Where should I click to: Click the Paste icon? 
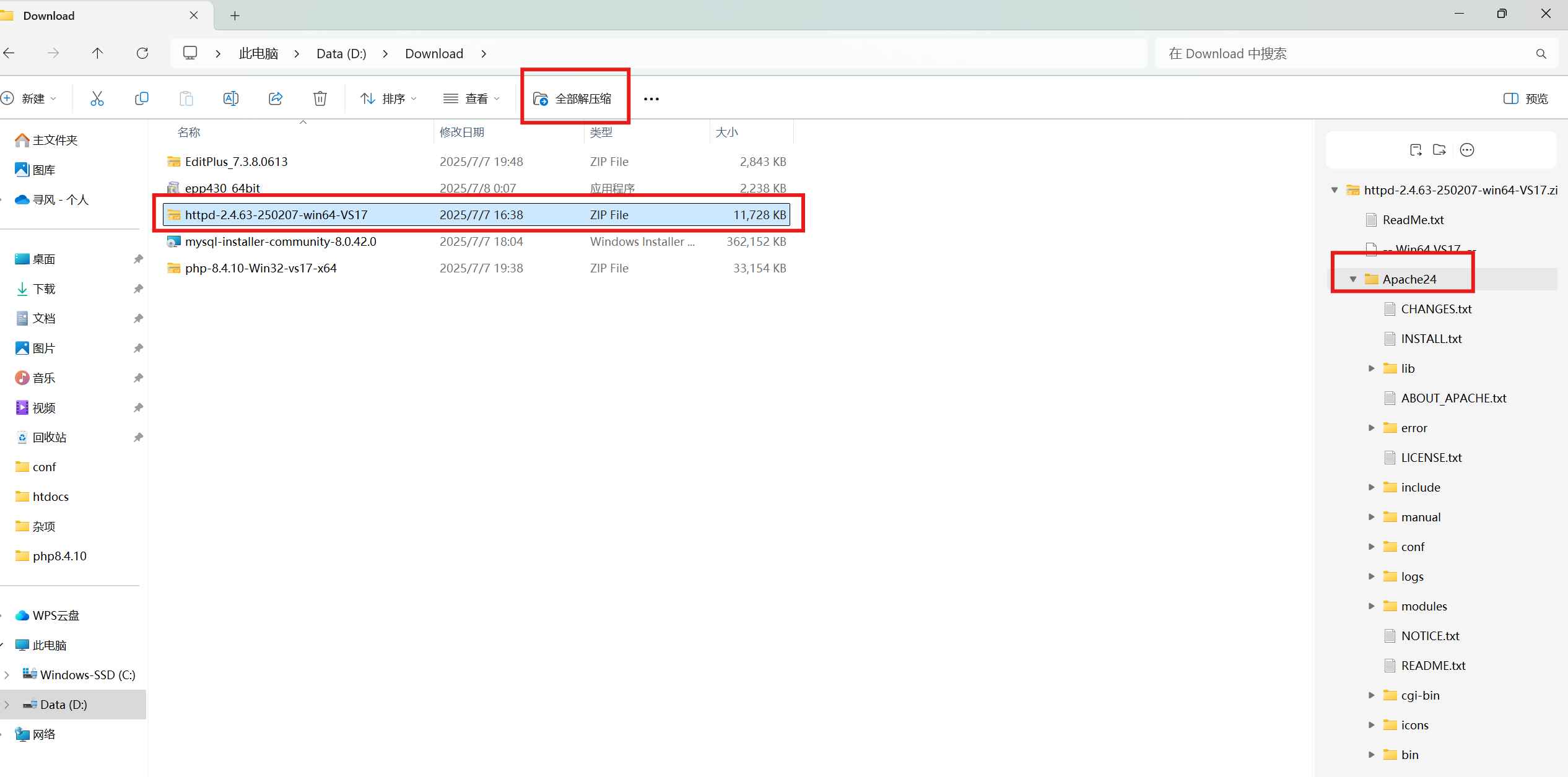click(186, 98)
